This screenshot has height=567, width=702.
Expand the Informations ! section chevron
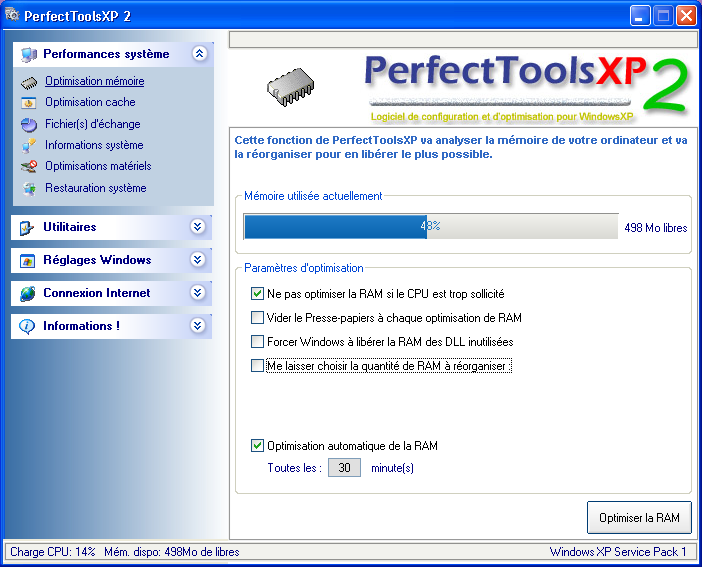tap(197, 325)
